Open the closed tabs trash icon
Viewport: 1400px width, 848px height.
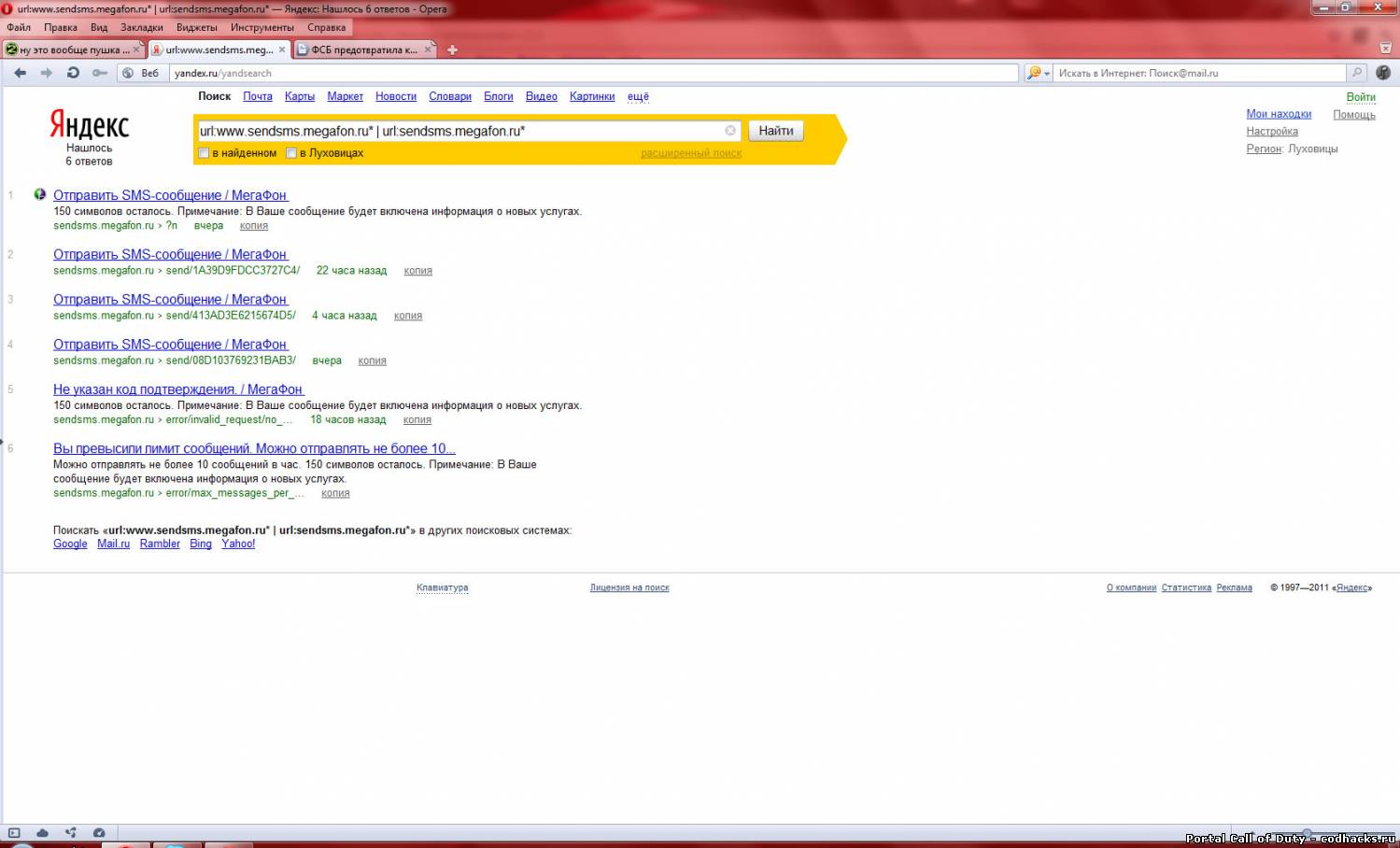[x=1385, y=47]
